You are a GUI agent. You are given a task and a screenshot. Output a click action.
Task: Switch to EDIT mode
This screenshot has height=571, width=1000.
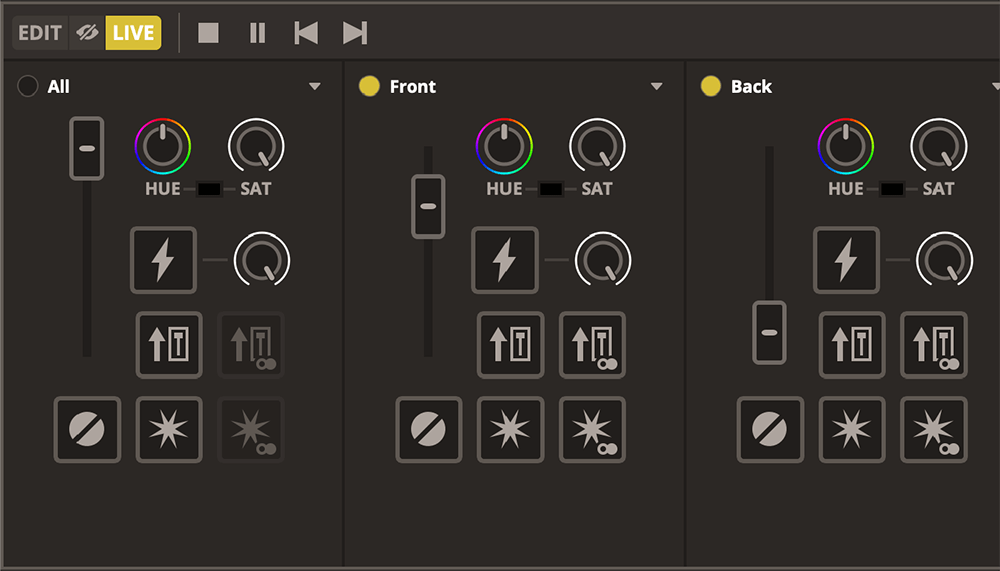(40, 33)
